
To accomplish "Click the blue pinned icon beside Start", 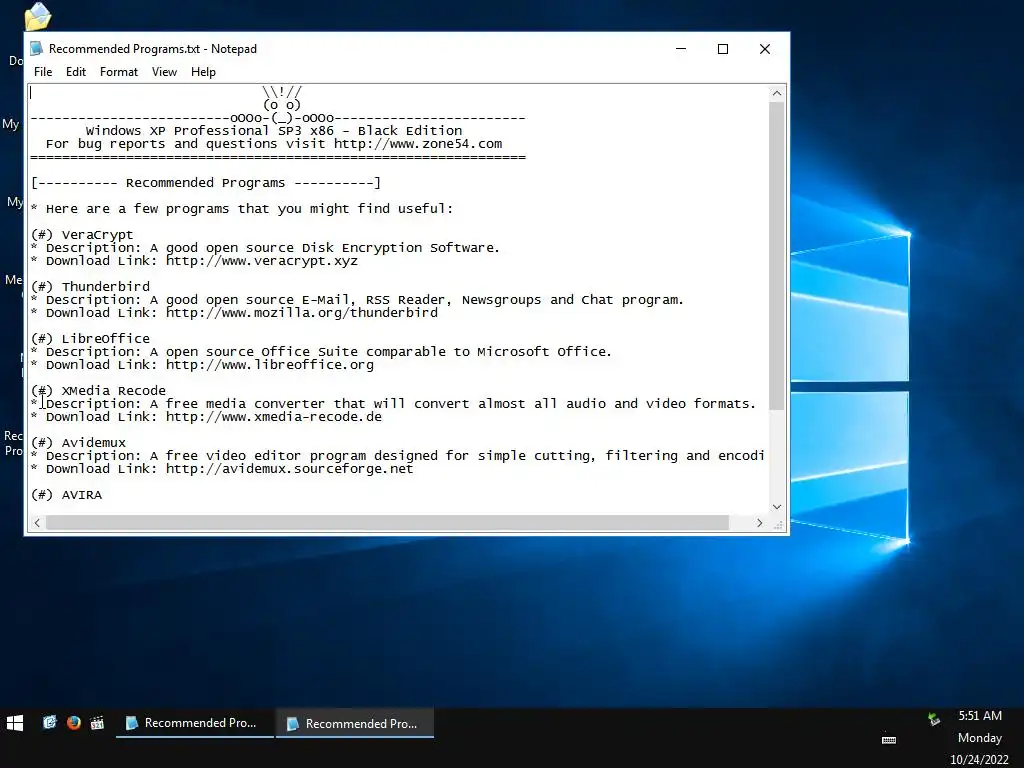I will 50,722.
